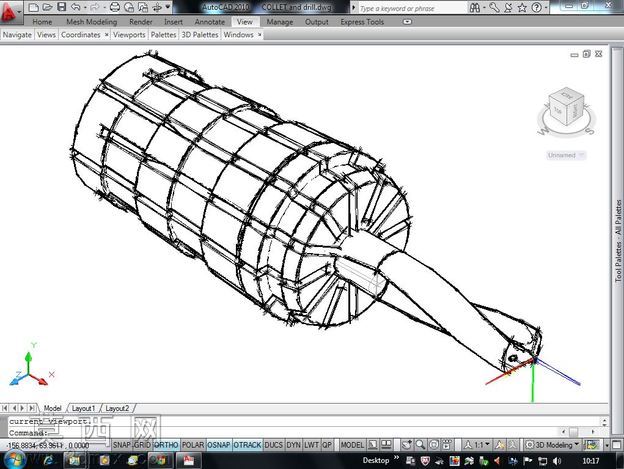The height and width of the screenshot is (469, 624).
Task: Toggle DUCS dynamic UCS
Action: [274, 445]
